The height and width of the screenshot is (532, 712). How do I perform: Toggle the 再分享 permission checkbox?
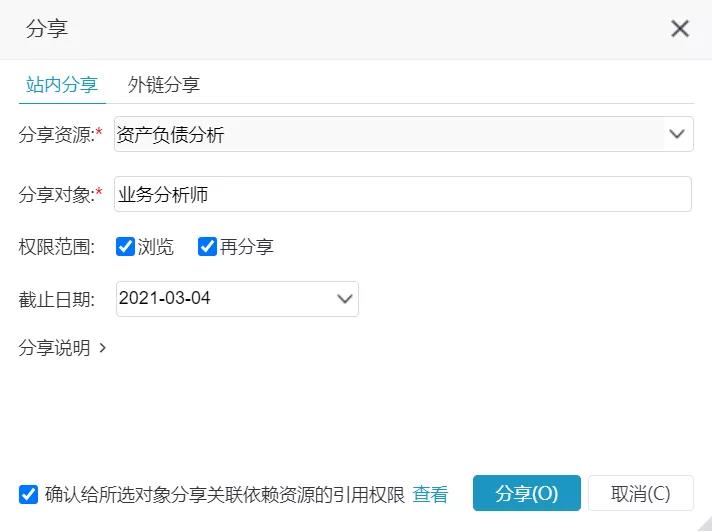(207, 247)
